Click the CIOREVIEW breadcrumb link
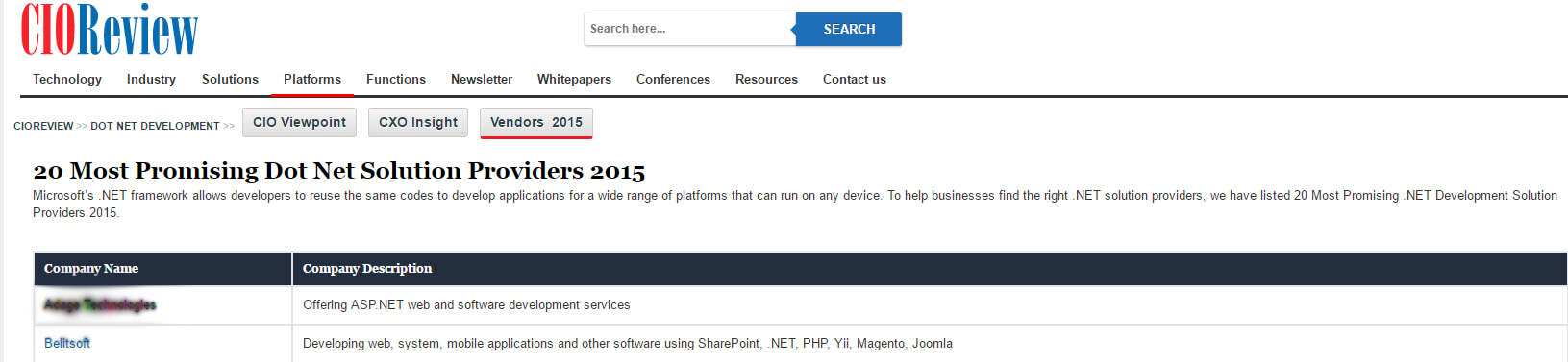This screenshot has width=1568, height=362. (x=43, y=126)
